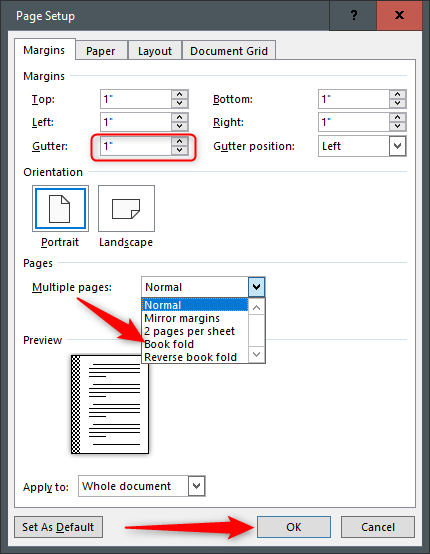
Task: Click the list scrollbar down arrow
Action: (257, 354)
